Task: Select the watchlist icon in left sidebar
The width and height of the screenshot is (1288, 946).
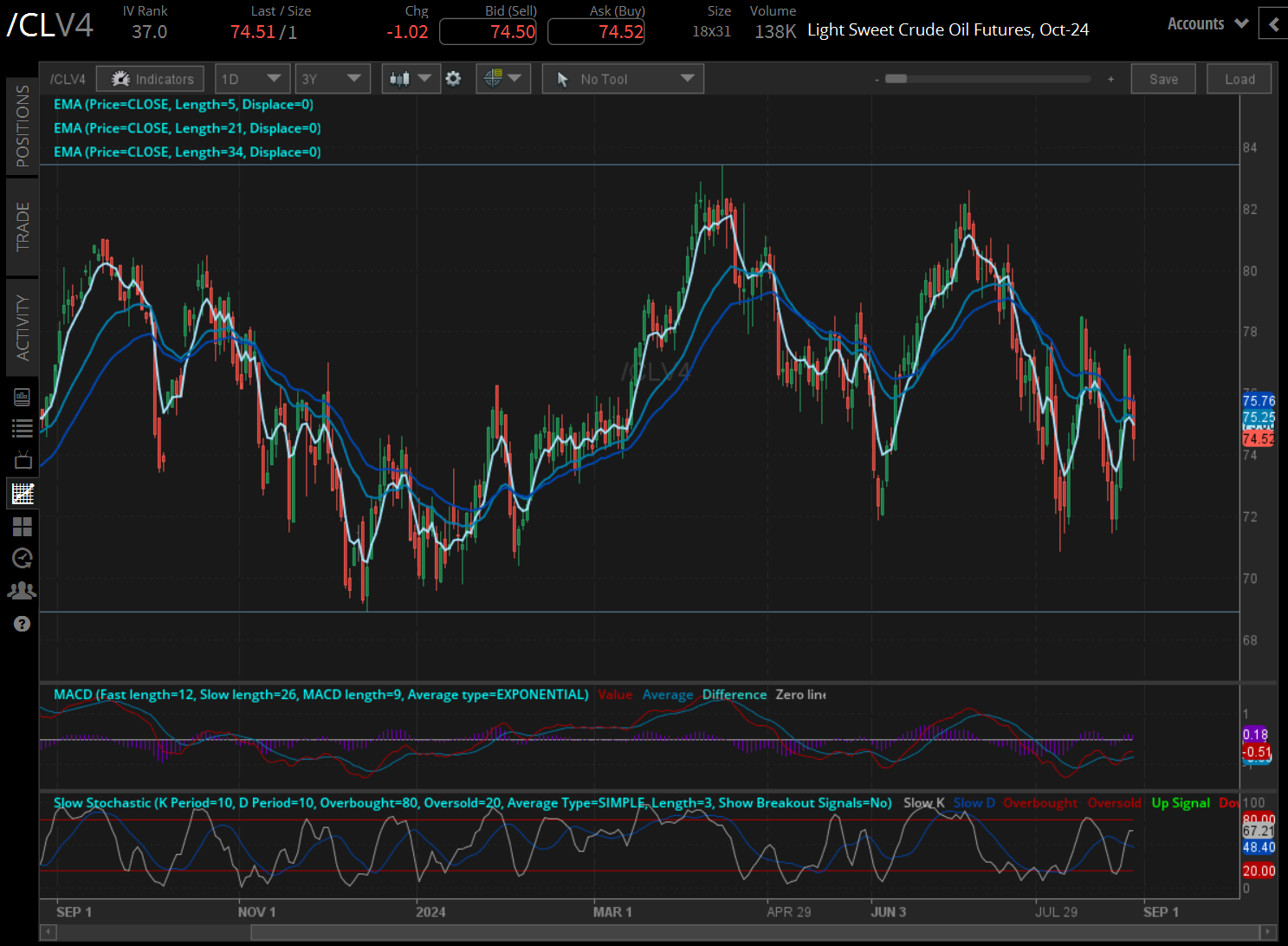Action: coord(22,427)
